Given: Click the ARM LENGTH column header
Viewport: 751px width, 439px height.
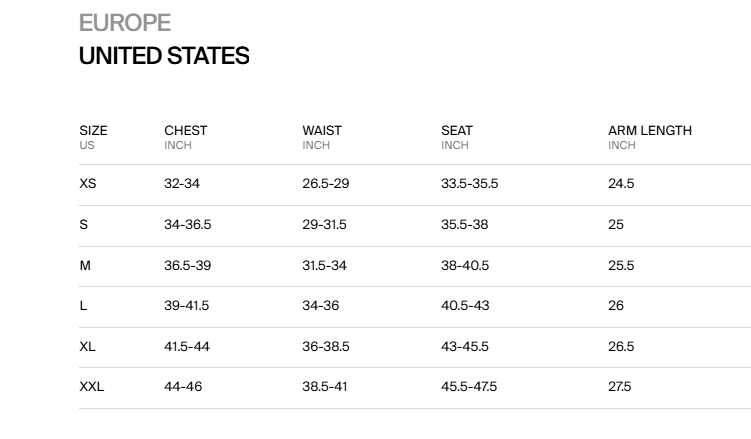Looking at the screenshot, I should click(x=649, y=131).
